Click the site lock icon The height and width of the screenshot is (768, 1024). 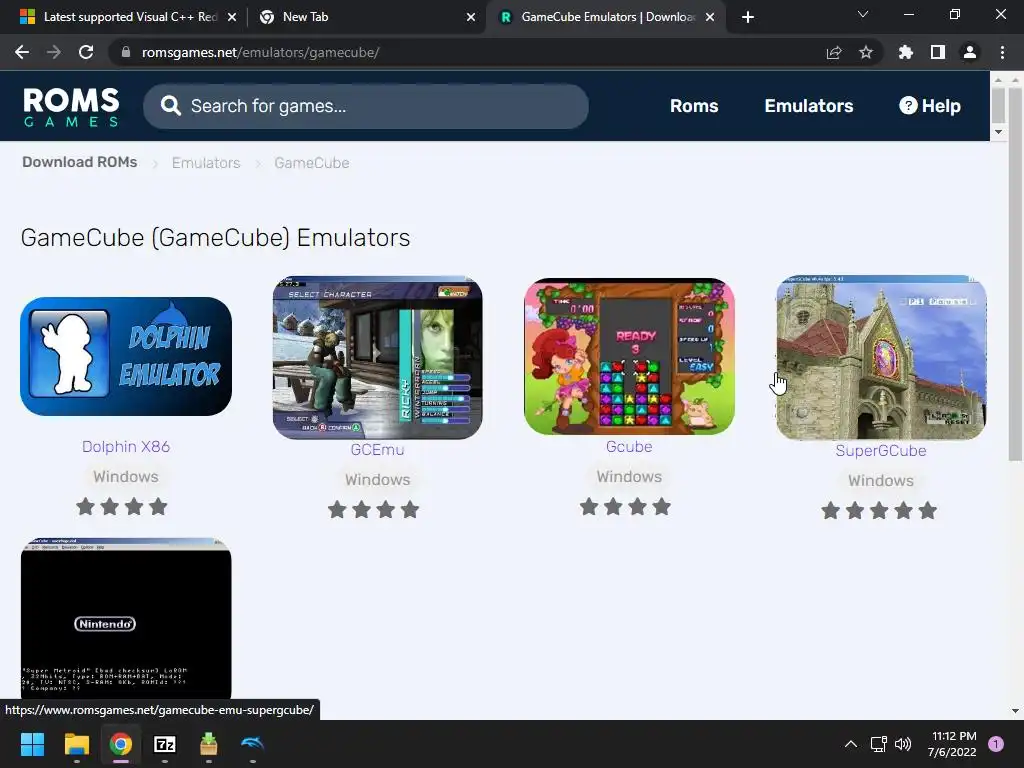(126, 52)
